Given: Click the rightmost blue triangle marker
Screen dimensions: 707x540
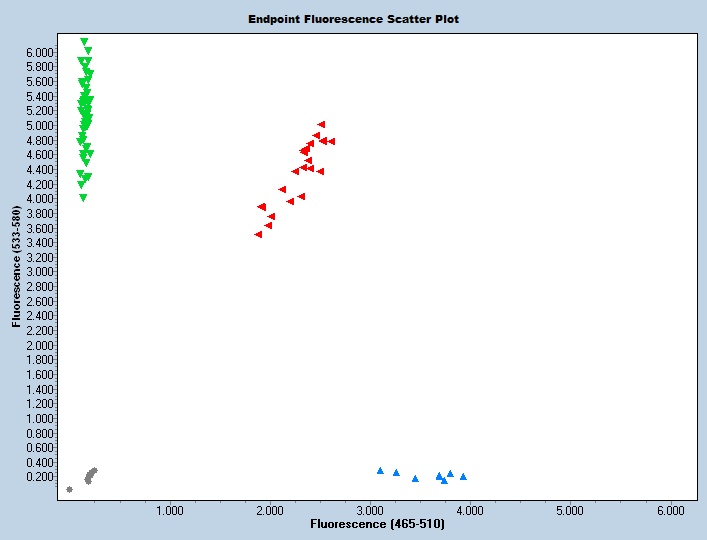Looking at the screenshot, I should coord(463,476).
